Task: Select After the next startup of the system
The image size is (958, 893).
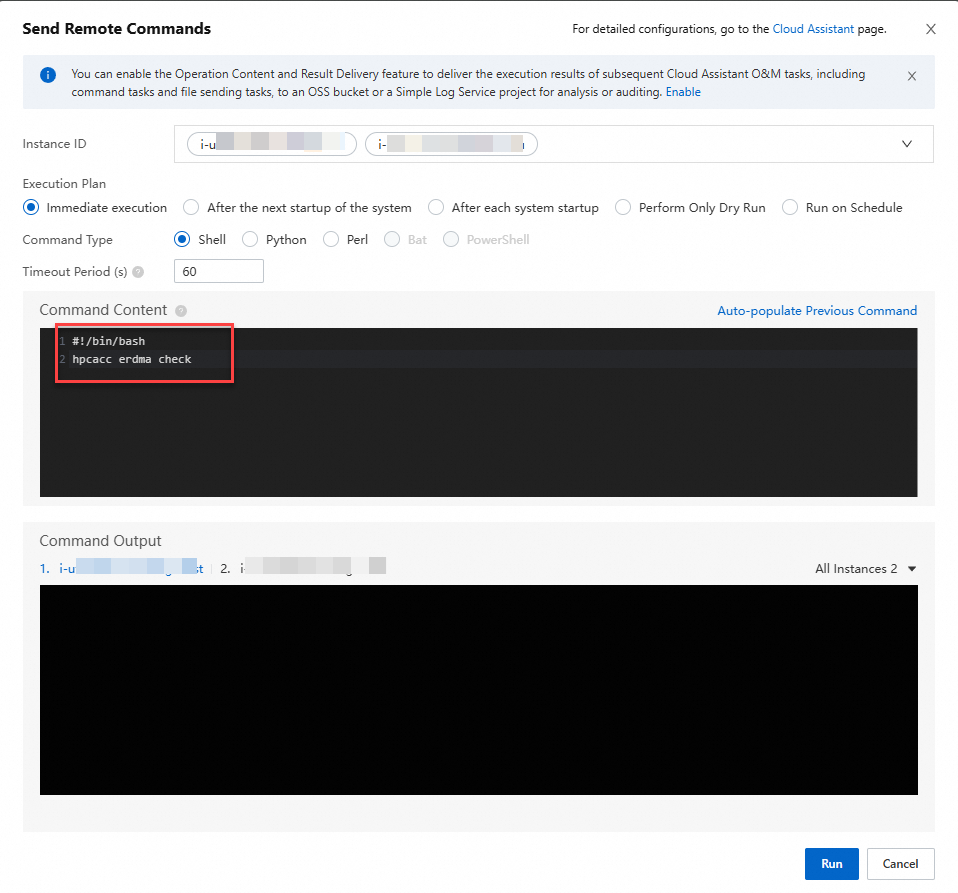Action: [191, 208]
